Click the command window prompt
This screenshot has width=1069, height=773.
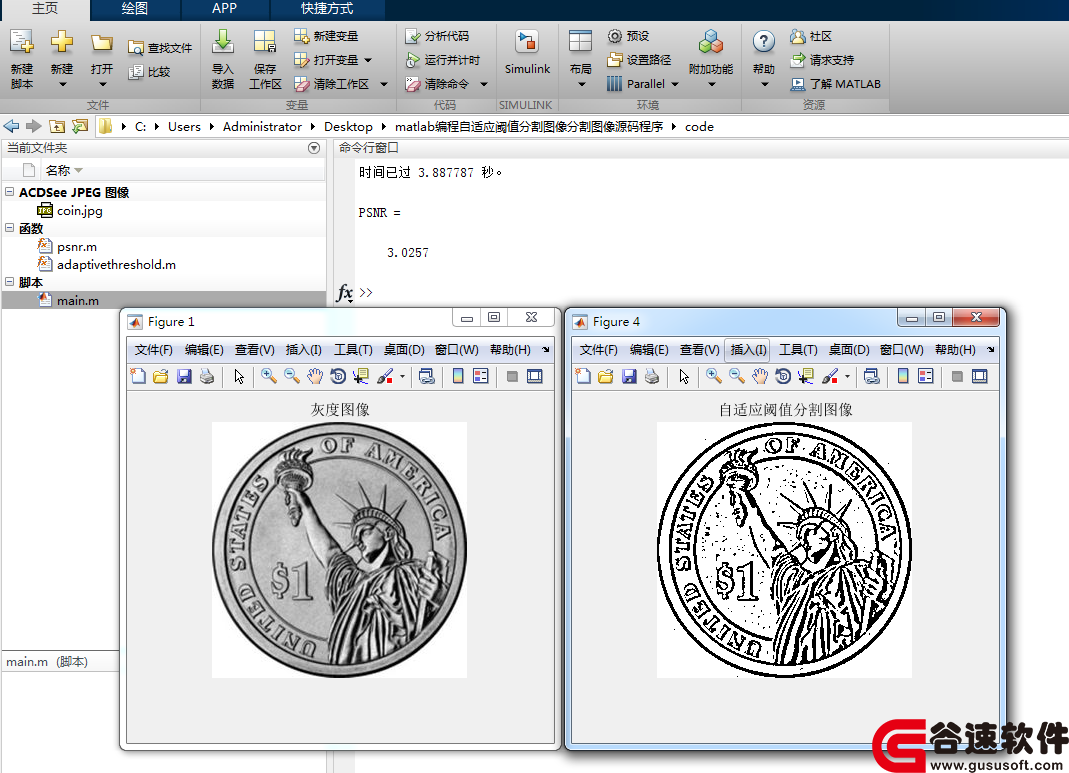(x=366, y=292)
